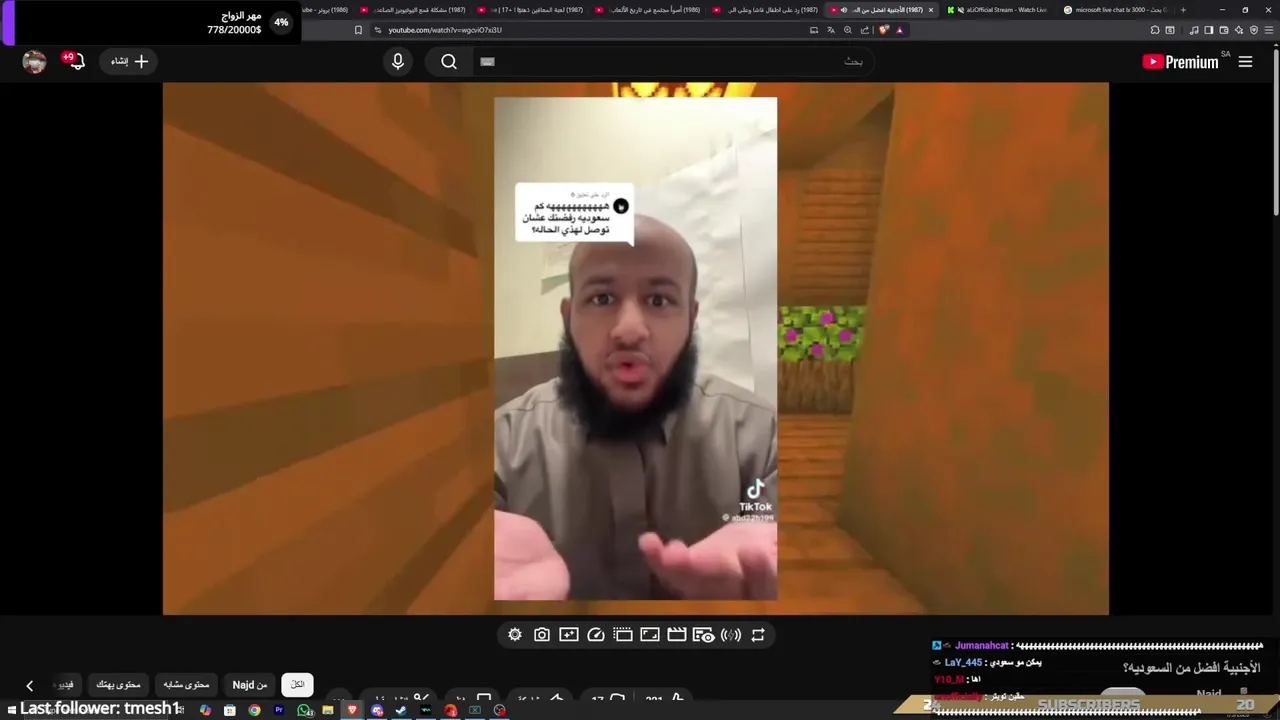Toggle loop with the repeat arrows icon
The width and height of the screenshot is (1280, 720).
pos(758,635)
